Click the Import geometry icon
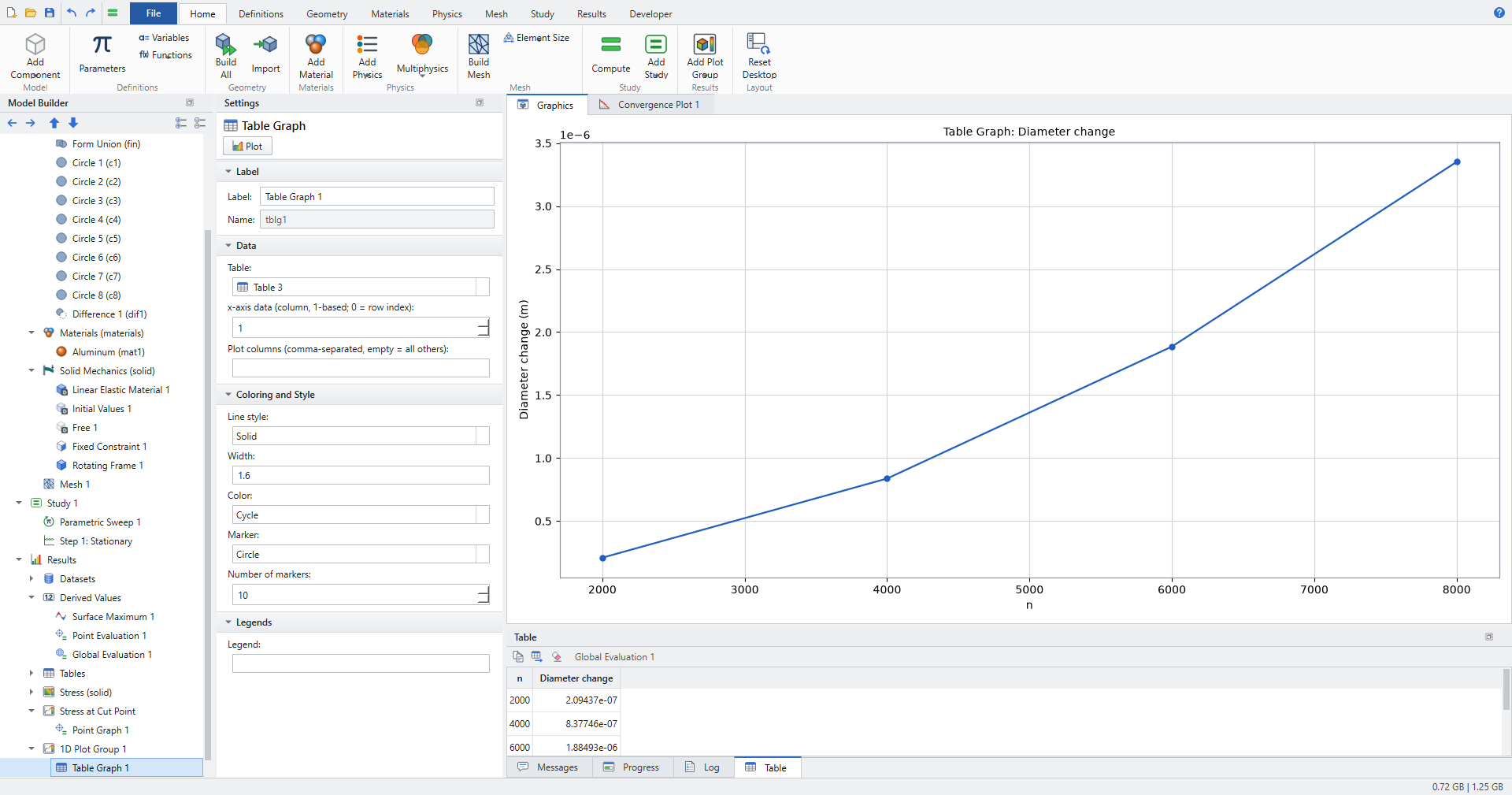 265,44
